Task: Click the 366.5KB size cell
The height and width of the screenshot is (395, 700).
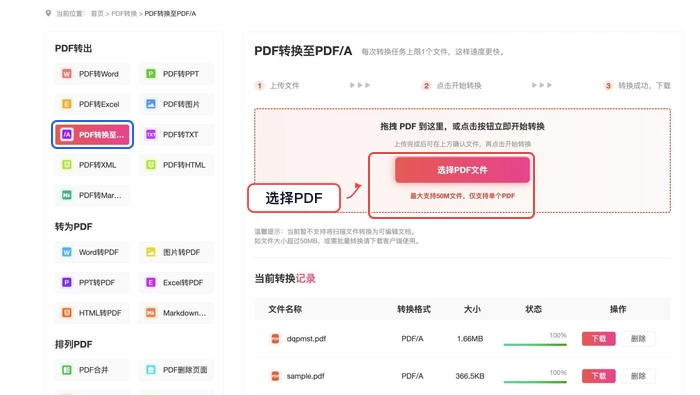Action: tap(470, 376)
